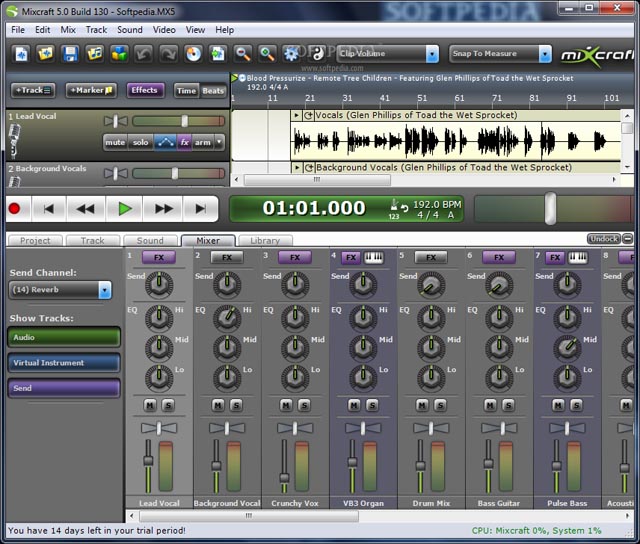
Task: Click the play arrow on the Vocals clip header
Action: click(x=296, y=115)
